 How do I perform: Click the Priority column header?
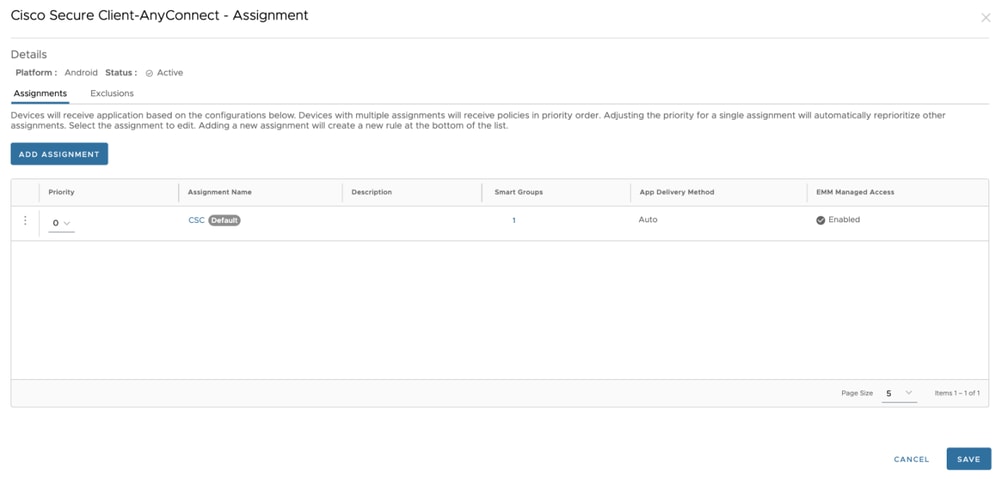coord(62,192)
